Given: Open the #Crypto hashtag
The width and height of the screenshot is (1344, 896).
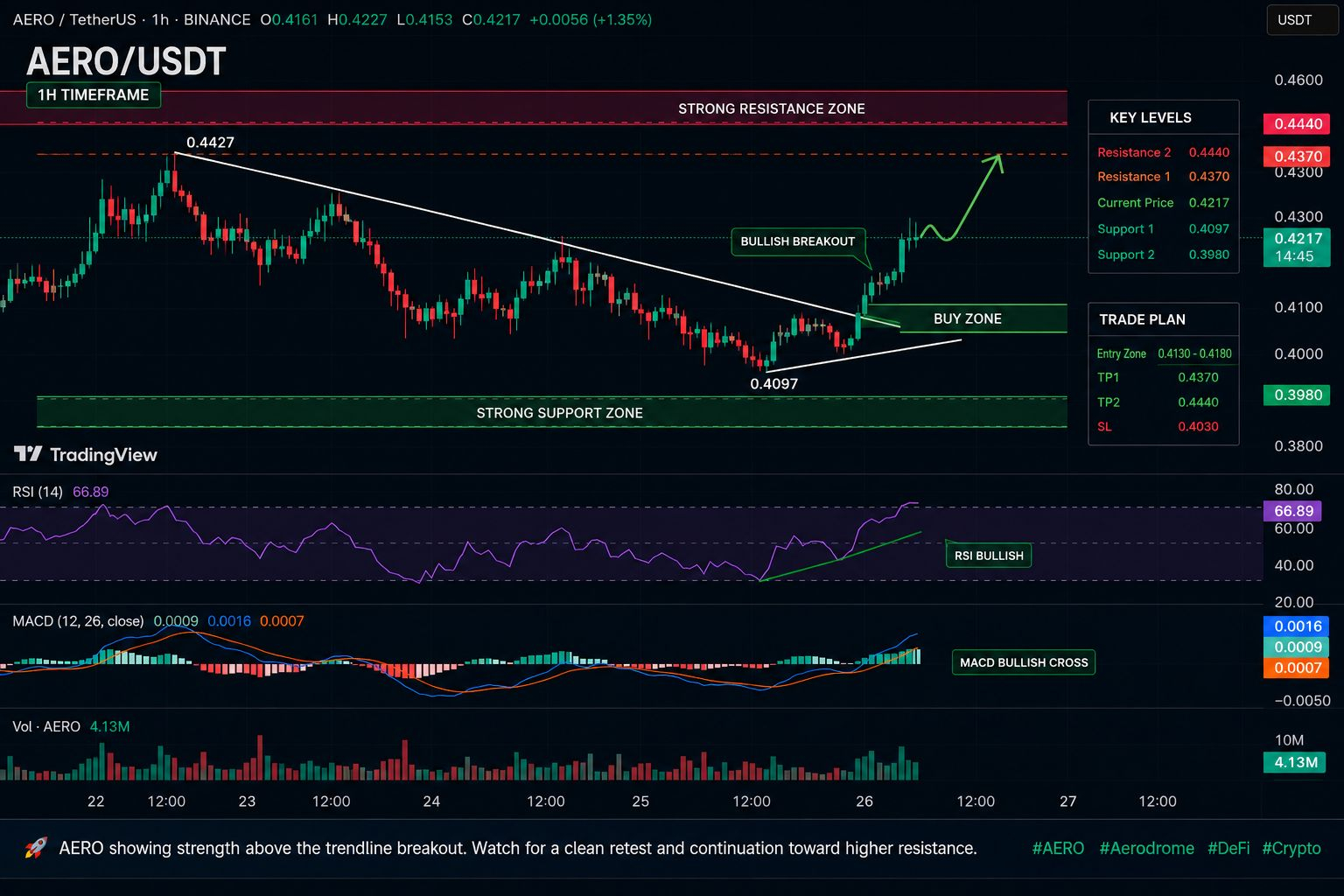Looking at the screenshot, I should point(1291,848).
